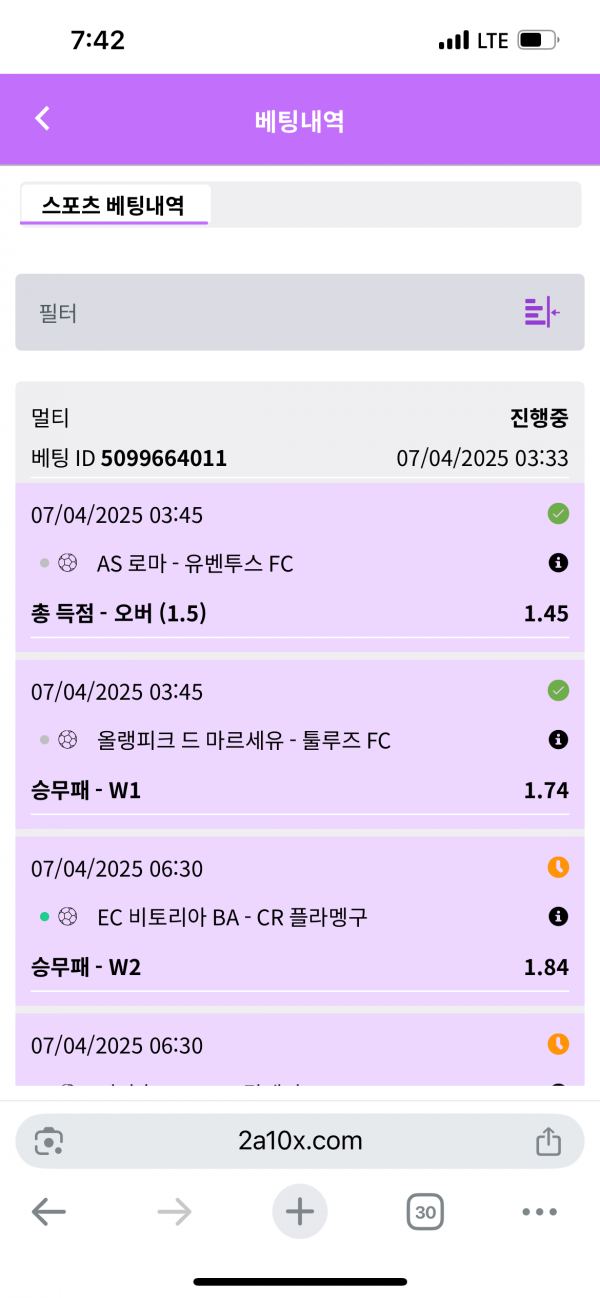Tap camera scan icon in address bar
Viewport: 600px width, 1298px height.
coord(49,1140)
